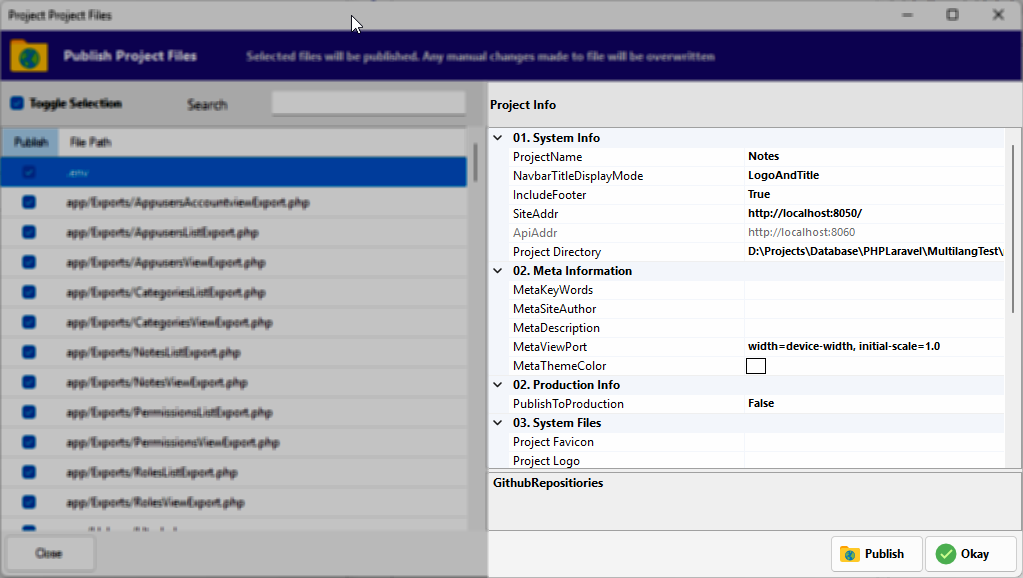The height and width of the screenshot is (578, 1023).
Task: Collapse the 02. Production Info section
Action: pyautogui.click(x=498, y=385)
